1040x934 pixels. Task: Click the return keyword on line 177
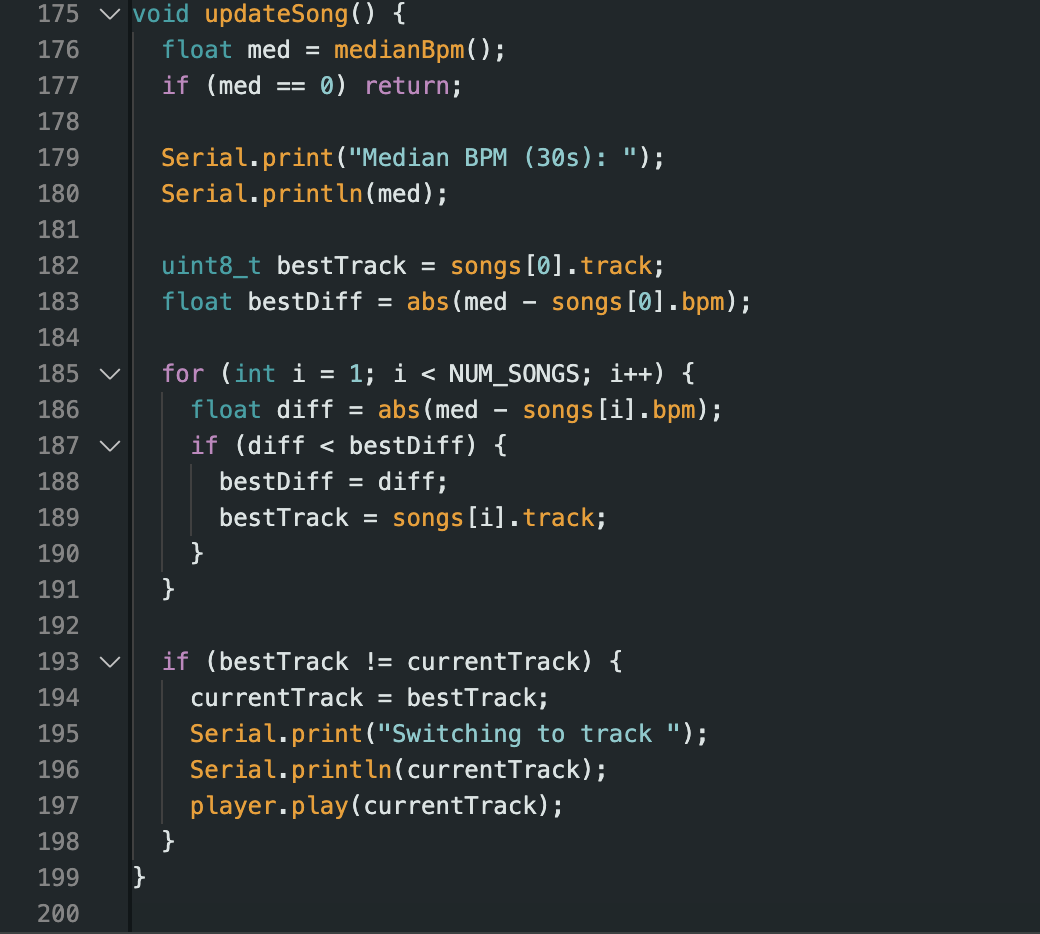pos(406,86)
